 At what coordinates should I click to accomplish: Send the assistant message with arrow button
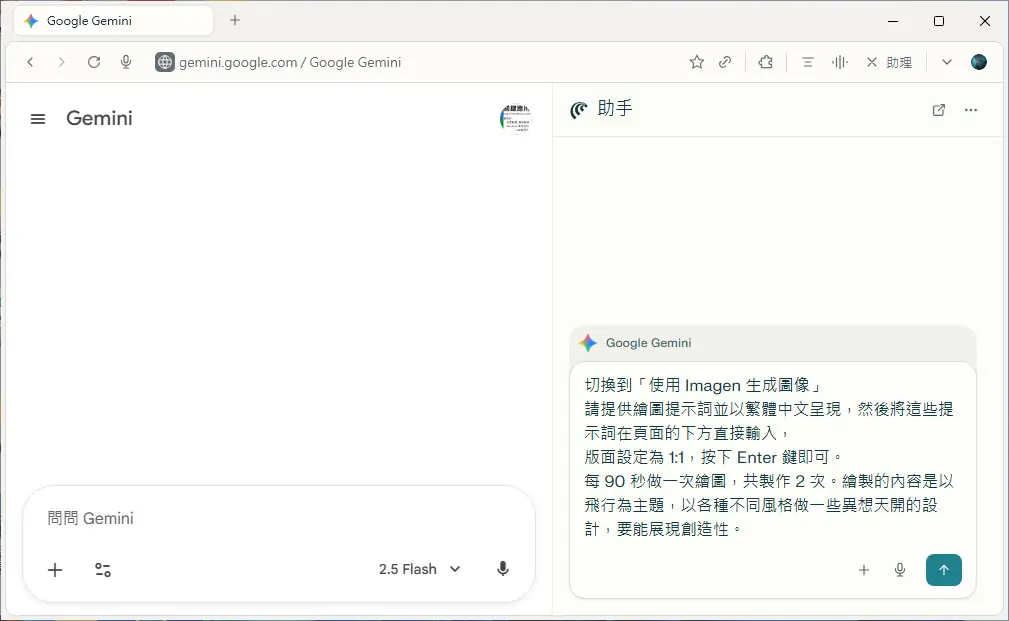[943, 570]
